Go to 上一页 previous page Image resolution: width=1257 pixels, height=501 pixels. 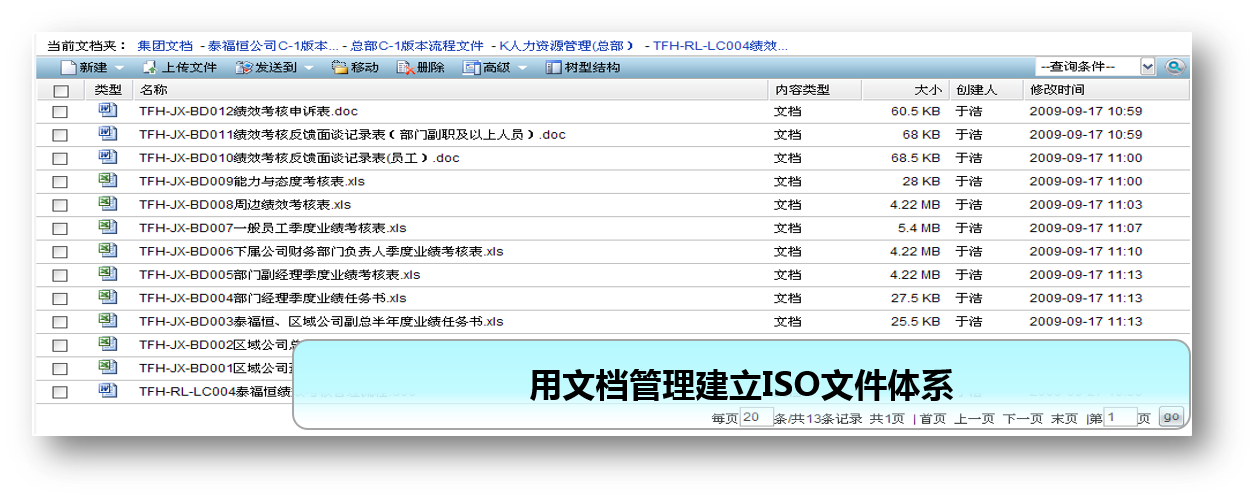coord(974,419)
